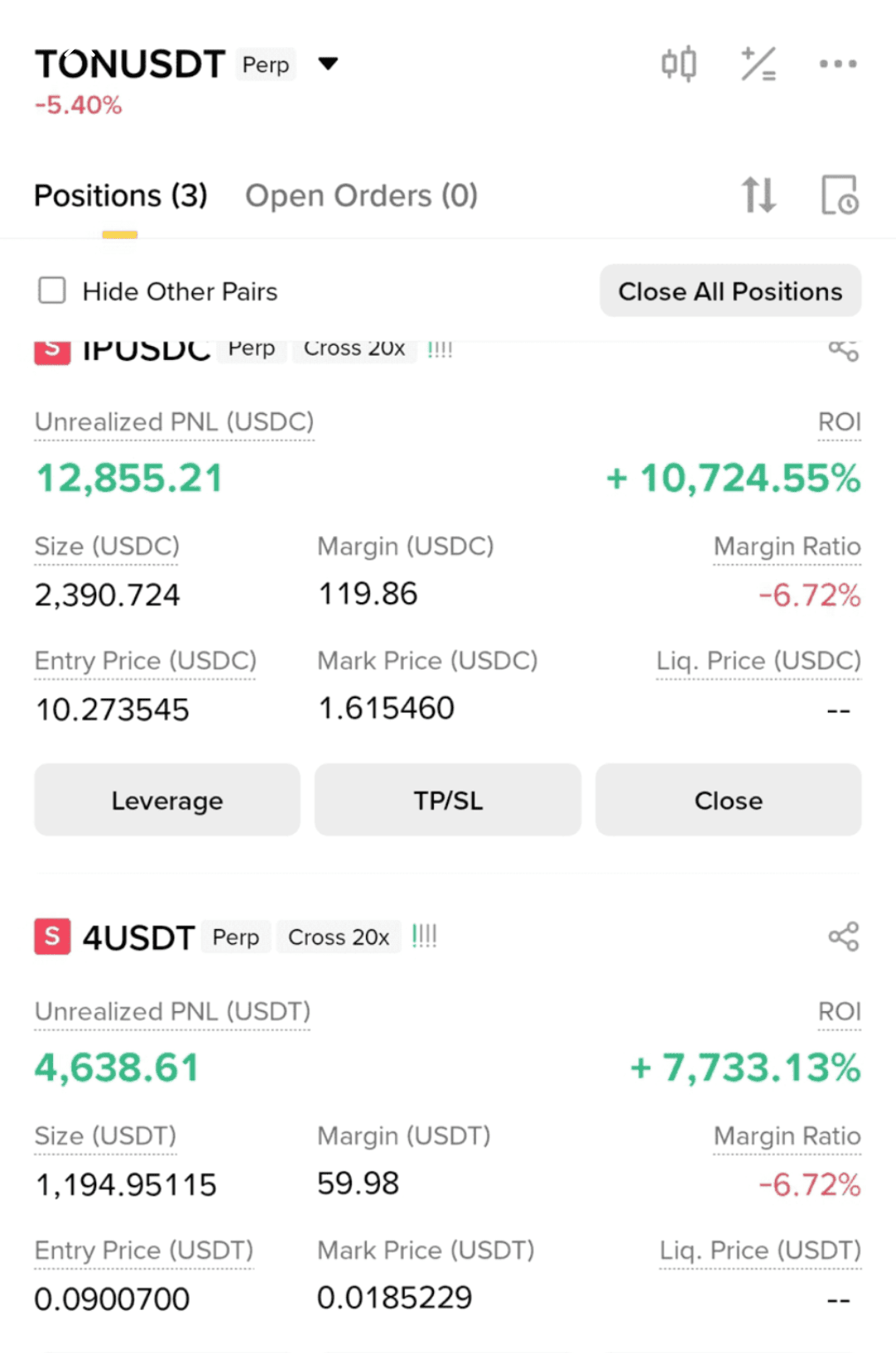Switch to the Open Orders (0) tab
896x1353 pixels.
pyautogui.click(x=362, y=196)
